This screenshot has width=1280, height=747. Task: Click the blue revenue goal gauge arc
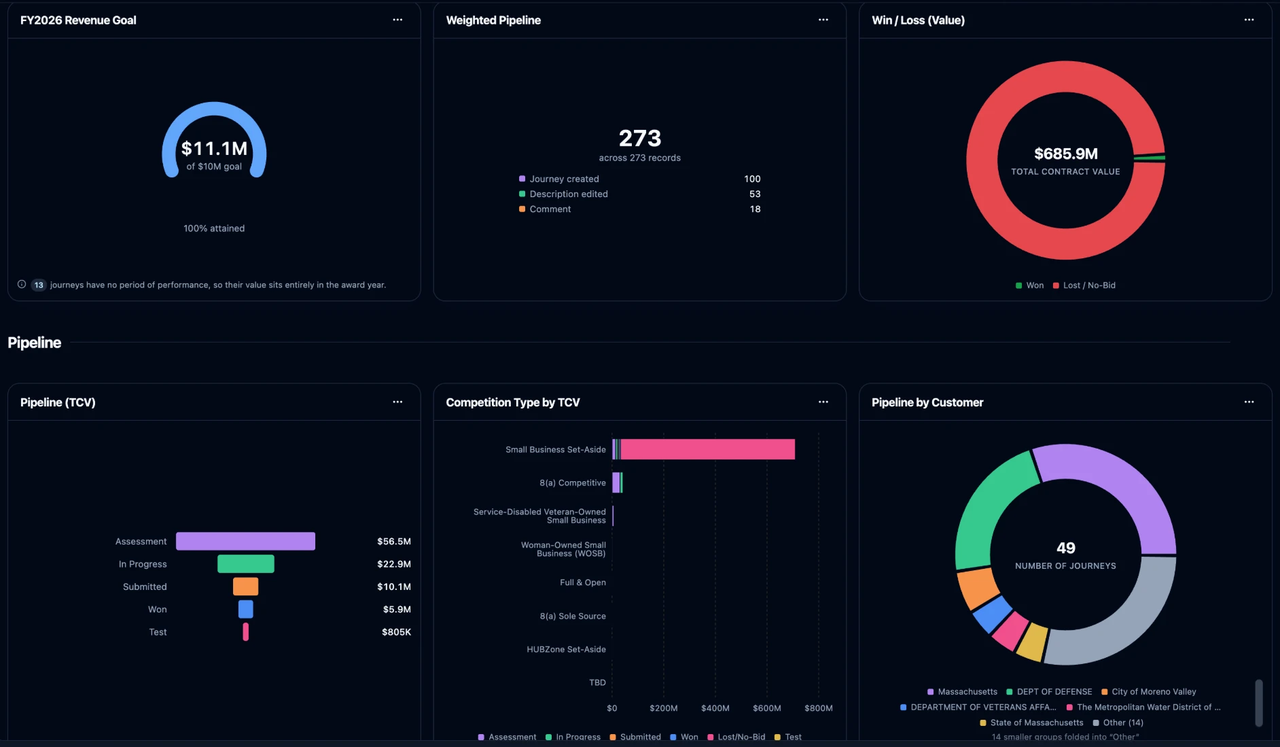pyautogui.click(x=214, y=110)
